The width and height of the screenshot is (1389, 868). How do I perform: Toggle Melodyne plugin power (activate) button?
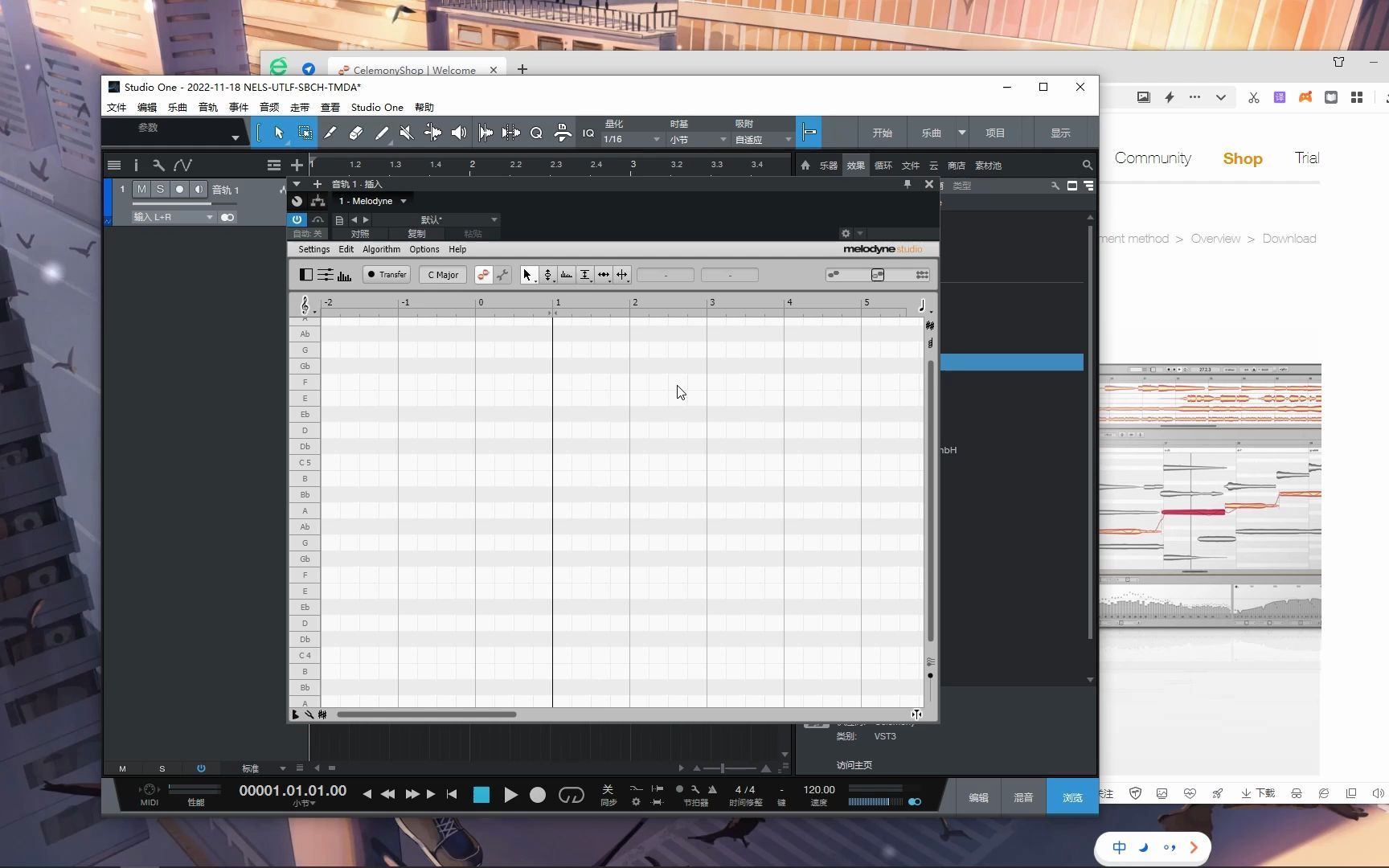(297, 219)
